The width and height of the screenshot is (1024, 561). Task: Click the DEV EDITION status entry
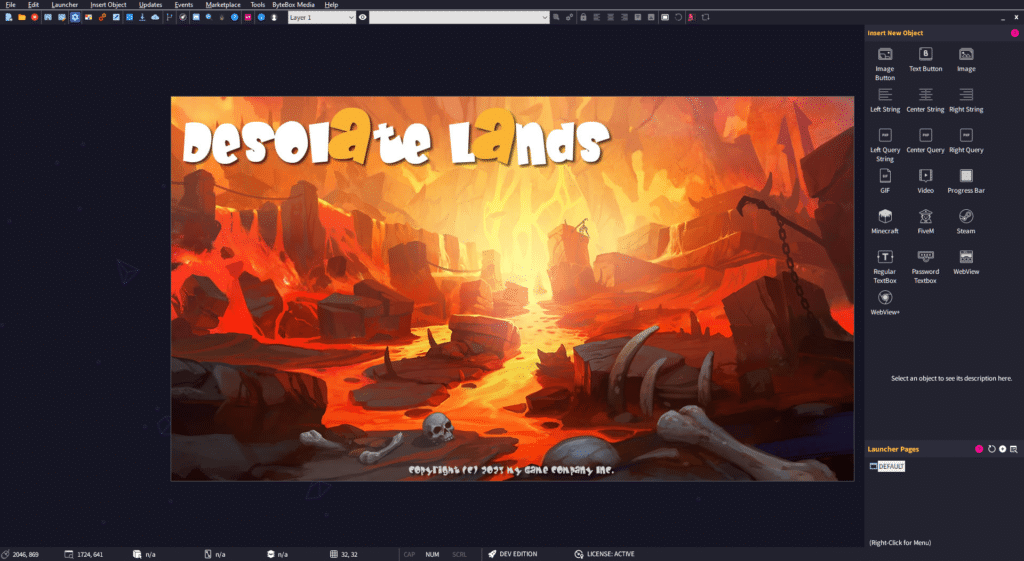click(x=512, y=554)
